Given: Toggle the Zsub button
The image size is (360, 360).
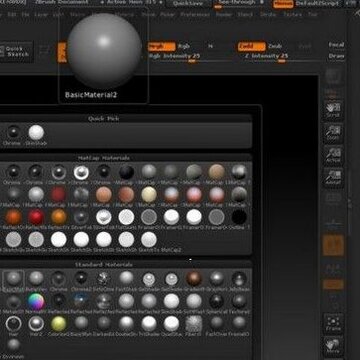Looking at the screenshot, I should tap(275, 46).
